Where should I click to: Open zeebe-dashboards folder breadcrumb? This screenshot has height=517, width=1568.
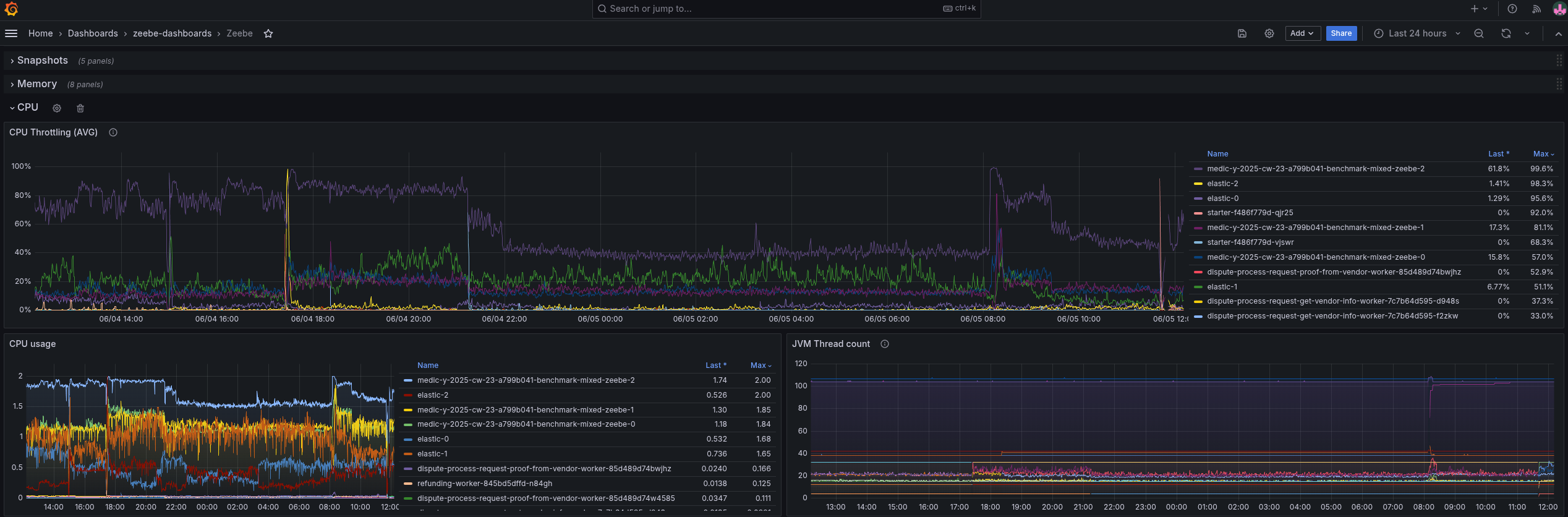point(173,33)
